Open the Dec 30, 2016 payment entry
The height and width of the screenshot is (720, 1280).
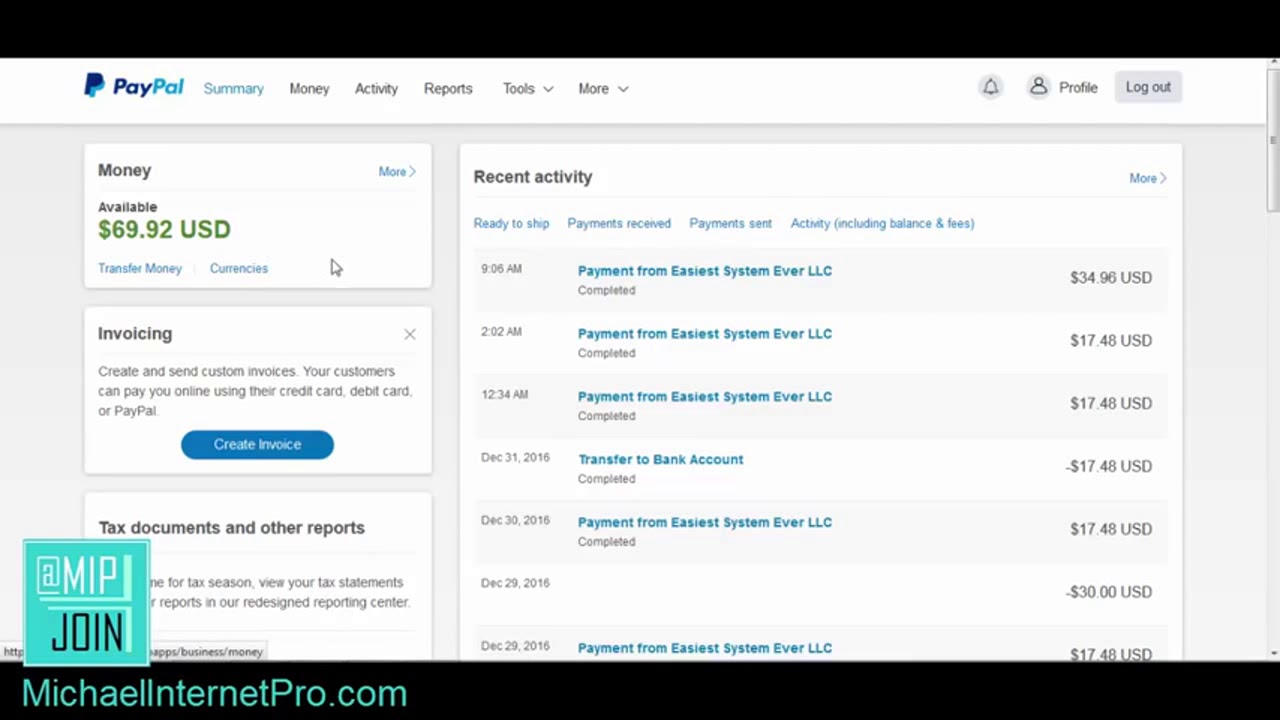[705, 522]
